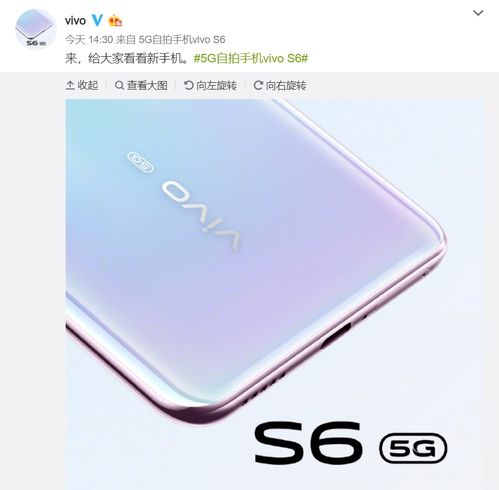Viewport: 499px width, 490px height.
Task: Click the 收起 collapse button
Action: click(82, 85)
